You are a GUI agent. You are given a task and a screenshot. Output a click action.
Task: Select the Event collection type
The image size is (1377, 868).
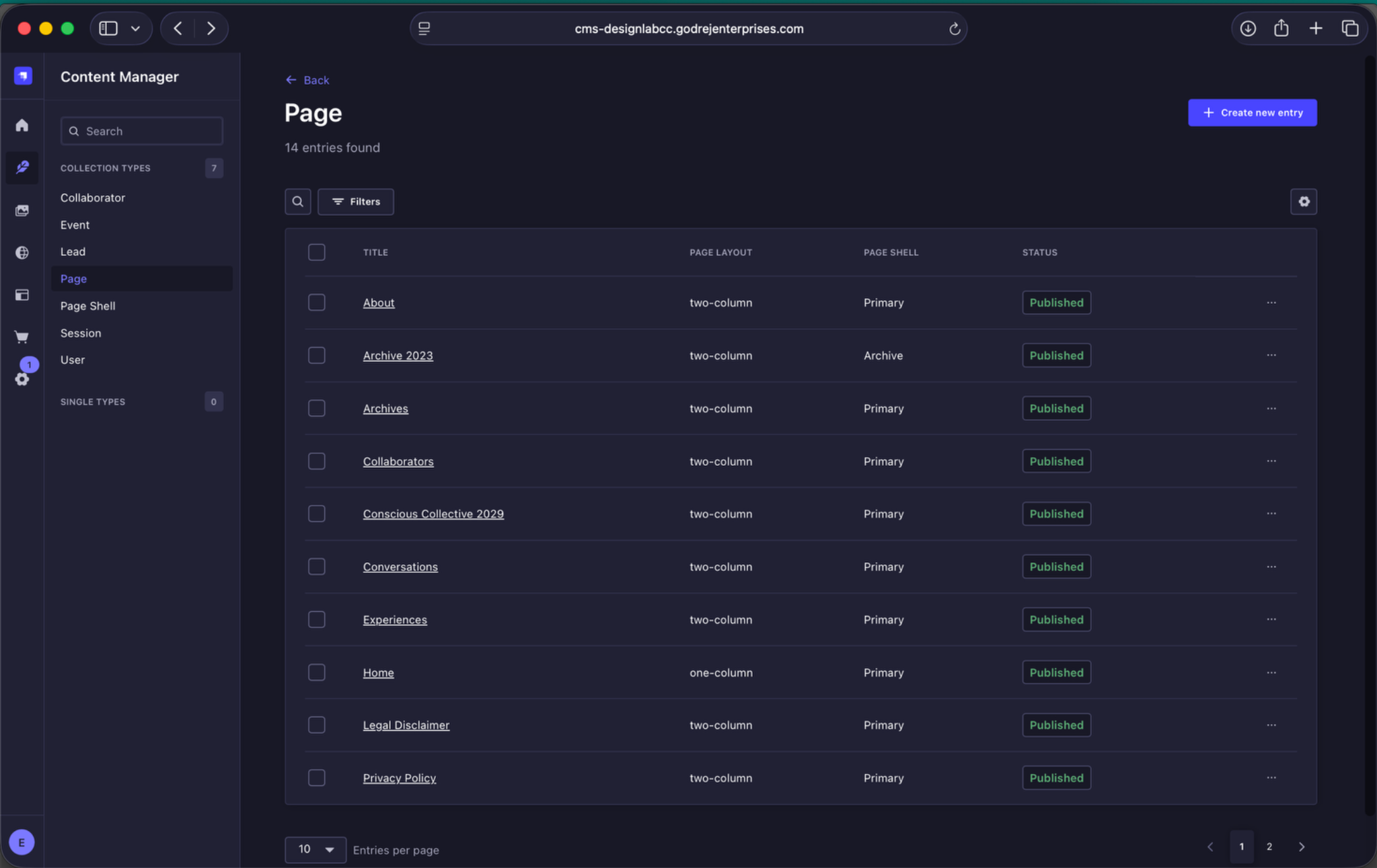pos(75,225)
